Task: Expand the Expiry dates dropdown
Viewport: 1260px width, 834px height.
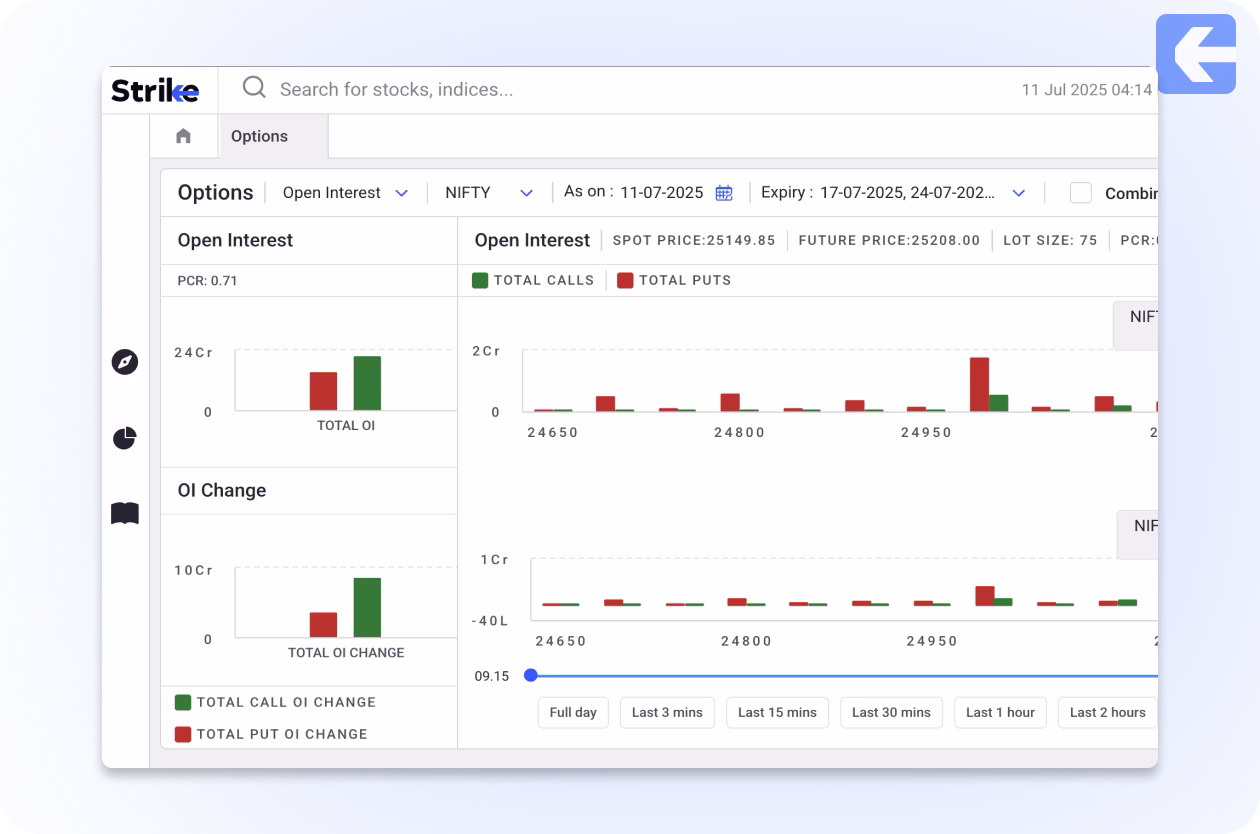Action: tap(1018, 193)
